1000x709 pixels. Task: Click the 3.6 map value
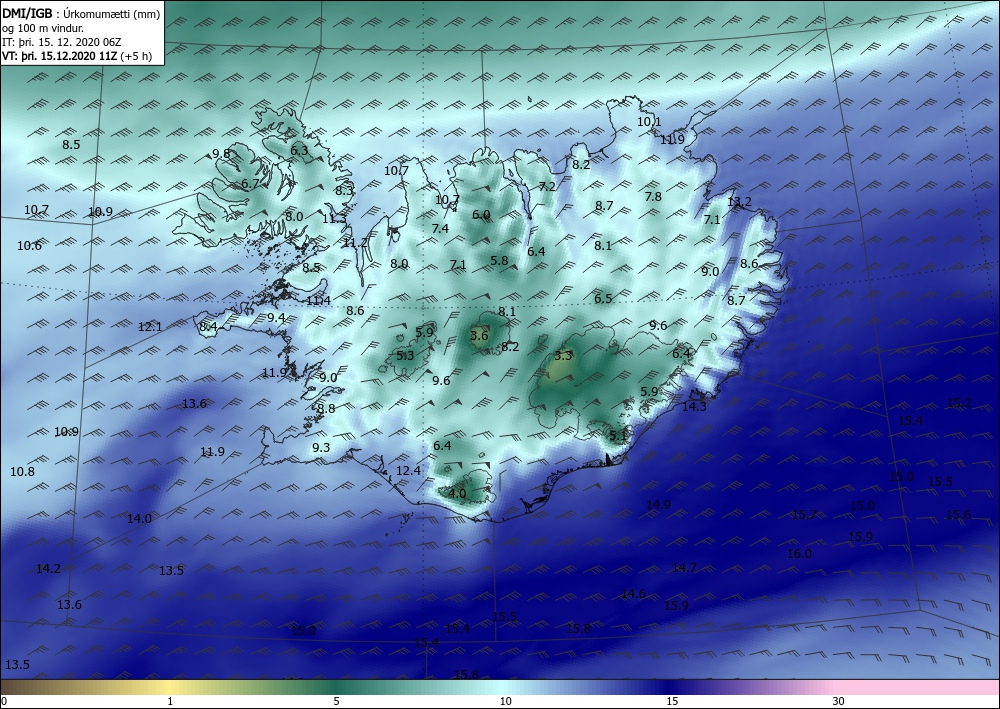479,335
